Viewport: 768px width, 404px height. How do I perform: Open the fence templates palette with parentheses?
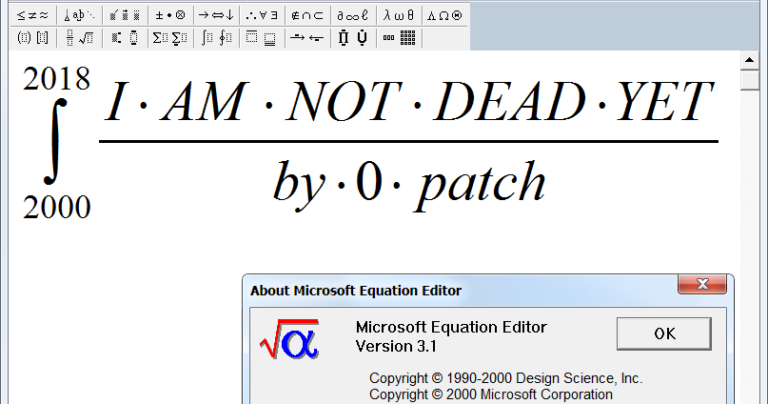pos(33,38)
